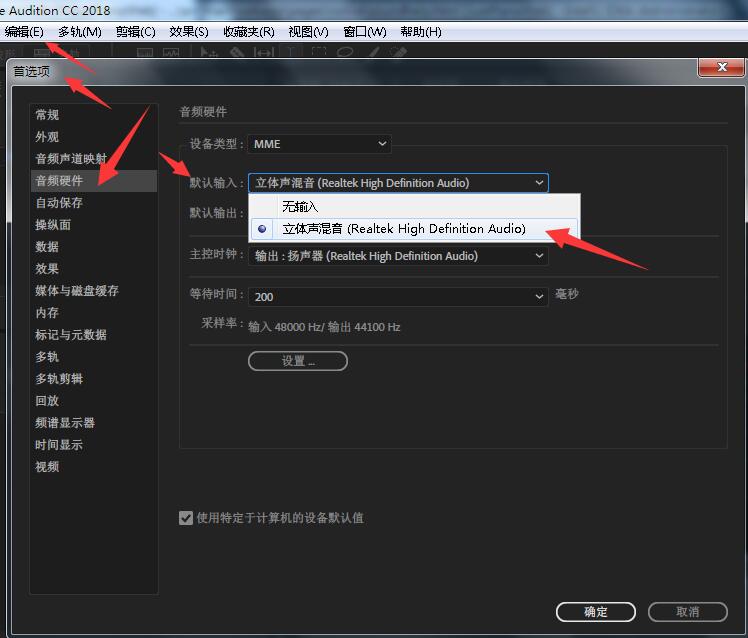The height and width of the screenshot is (638, 748).
Task: Toggle 使用特定于计算机的设备默认值 checkbox
Action: pyautogui.click(x=186, y=518)
